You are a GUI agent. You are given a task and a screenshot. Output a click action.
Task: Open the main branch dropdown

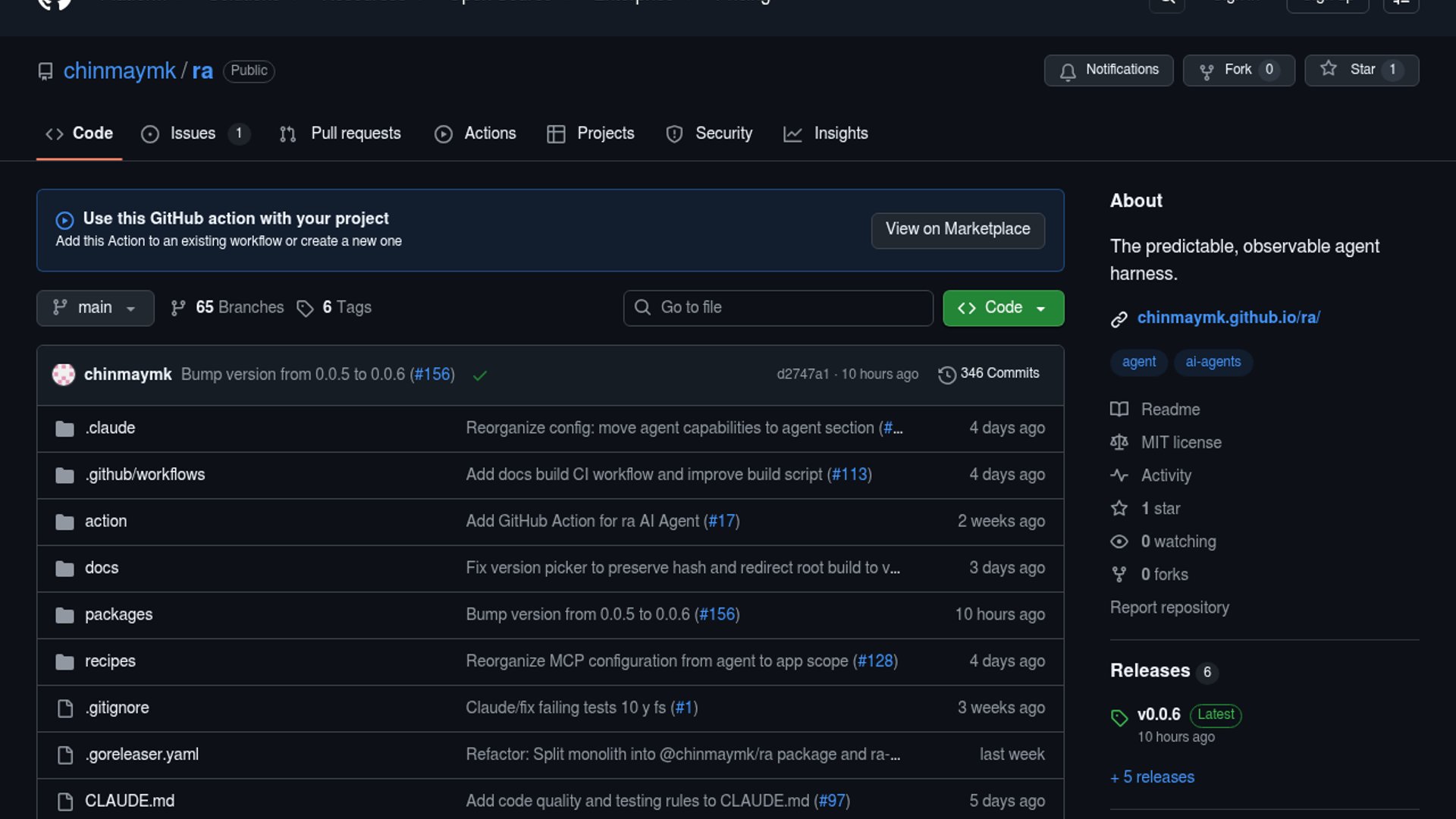pyautogui.click(x=95, y=308)
